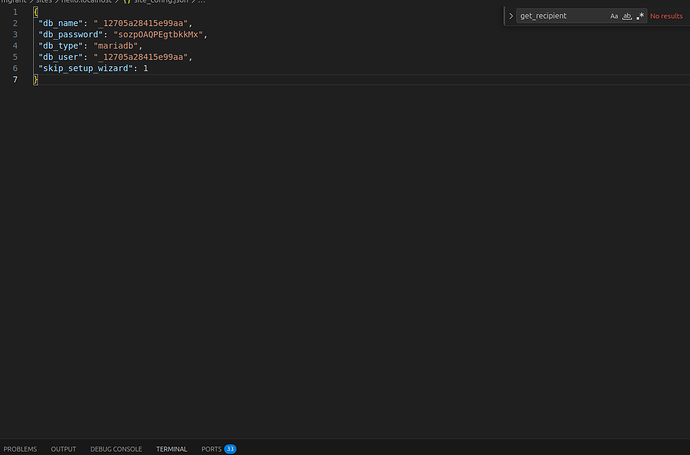Open the DEBUG CONSOLE tab
This screenshot has height=455, width=690.
coord(116,449)
